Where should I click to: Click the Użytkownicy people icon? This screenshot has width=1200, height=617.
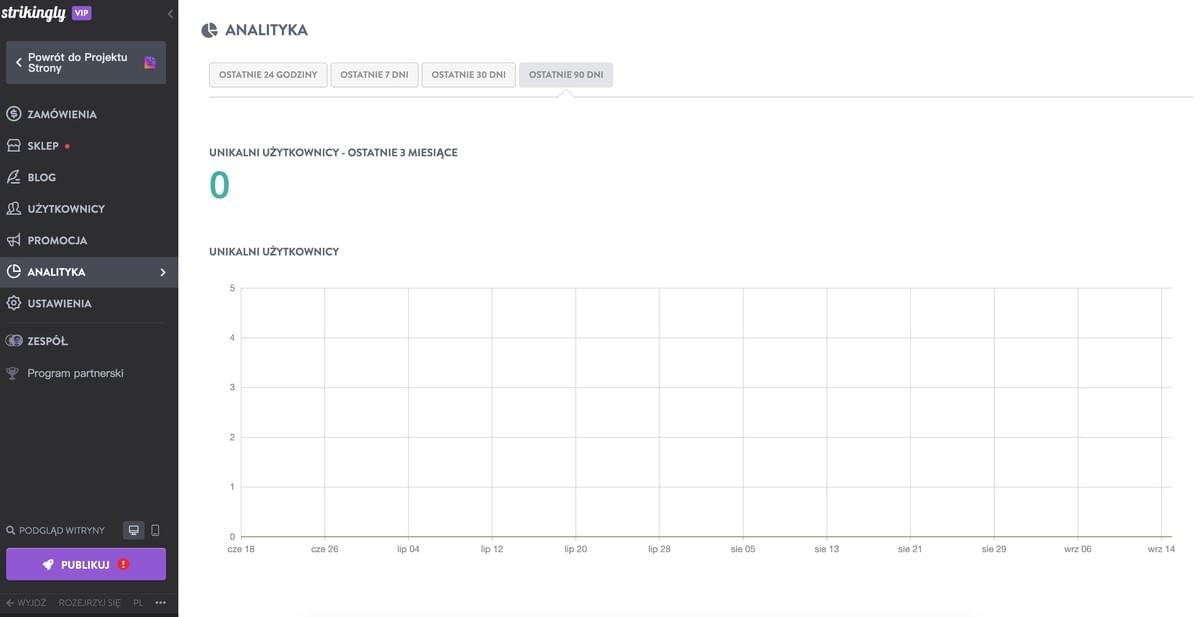(13, 209)
